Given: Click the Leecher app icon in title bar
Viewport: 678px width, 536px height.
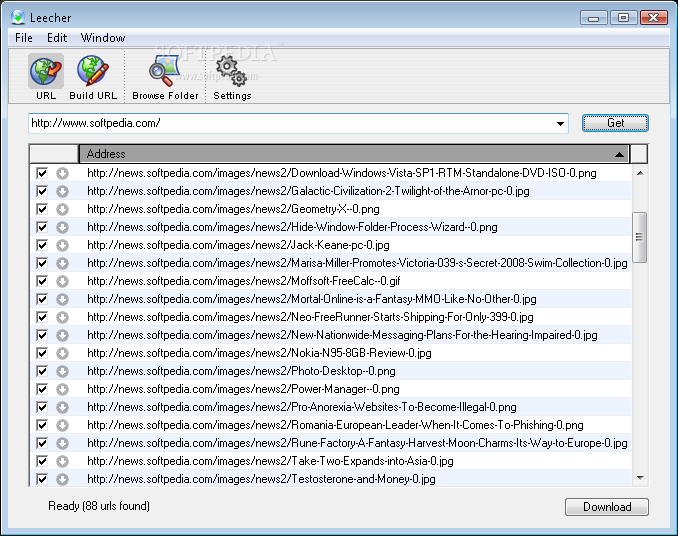Looking at the screenshot, I should tap(18, 17).
